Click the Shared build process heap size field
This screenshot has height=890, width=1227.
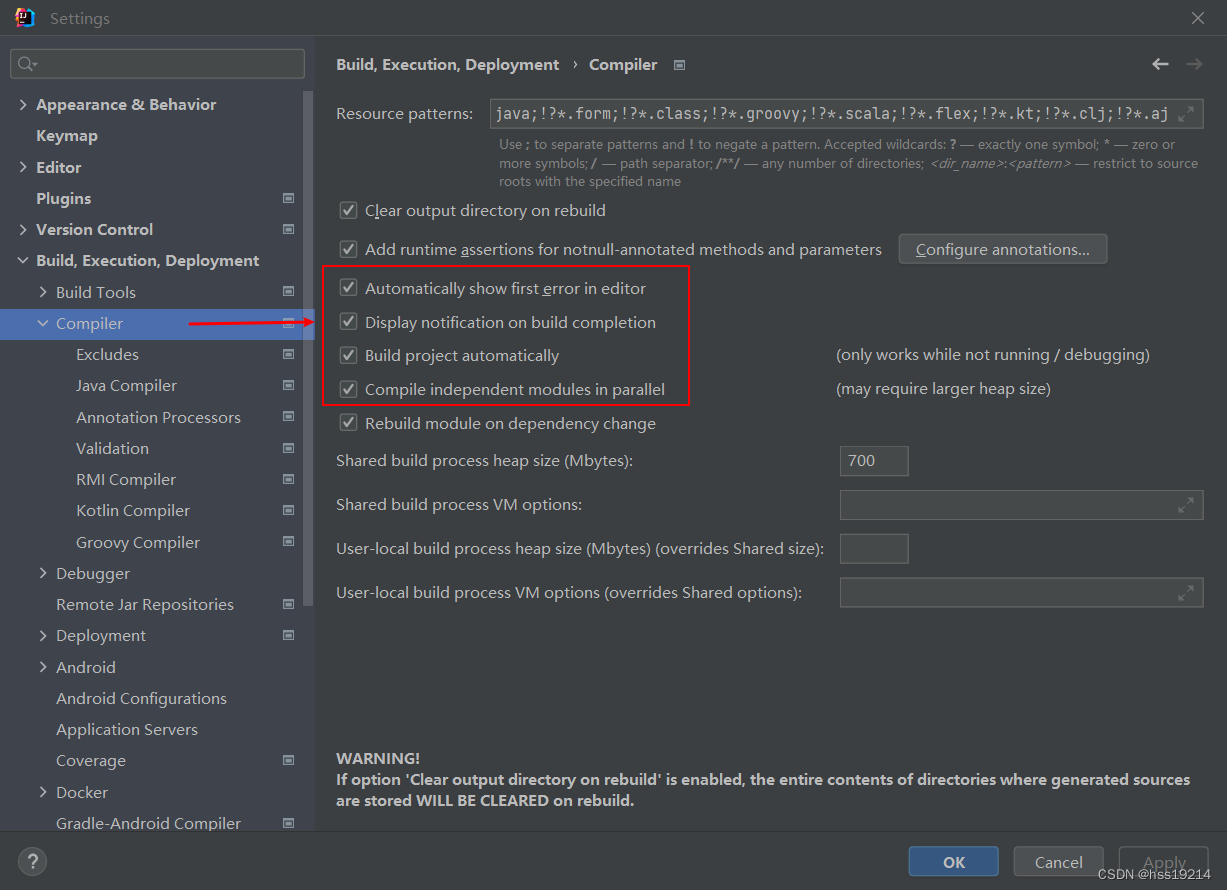pyautogui.click(x=874, y=461)
